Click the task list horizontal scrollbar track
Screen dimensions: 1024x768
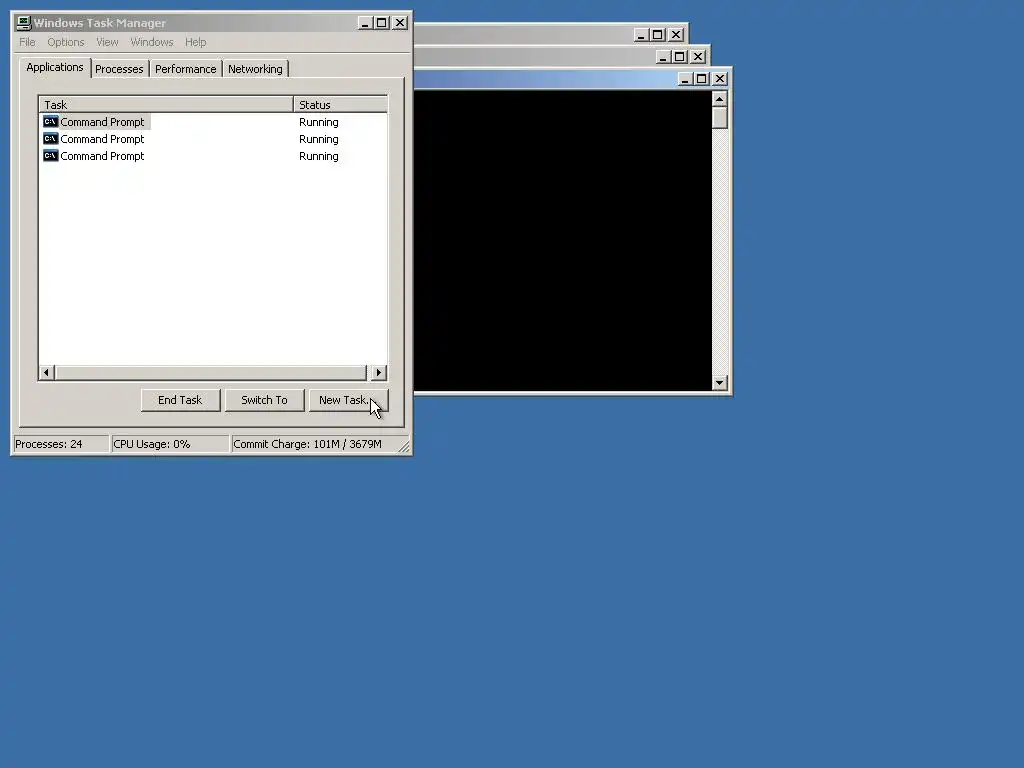[x=211, y=373]
